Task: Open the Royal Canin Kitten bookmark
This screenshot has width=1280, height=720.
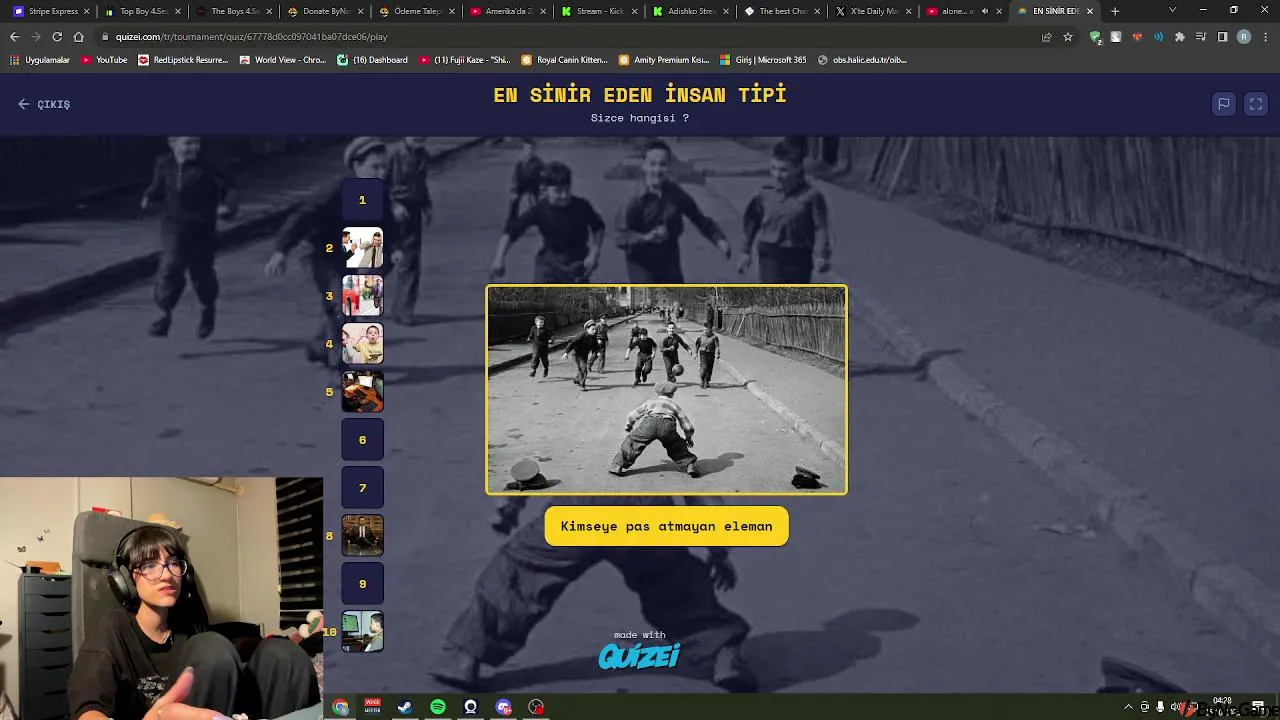Action: [x=565, y=60]
